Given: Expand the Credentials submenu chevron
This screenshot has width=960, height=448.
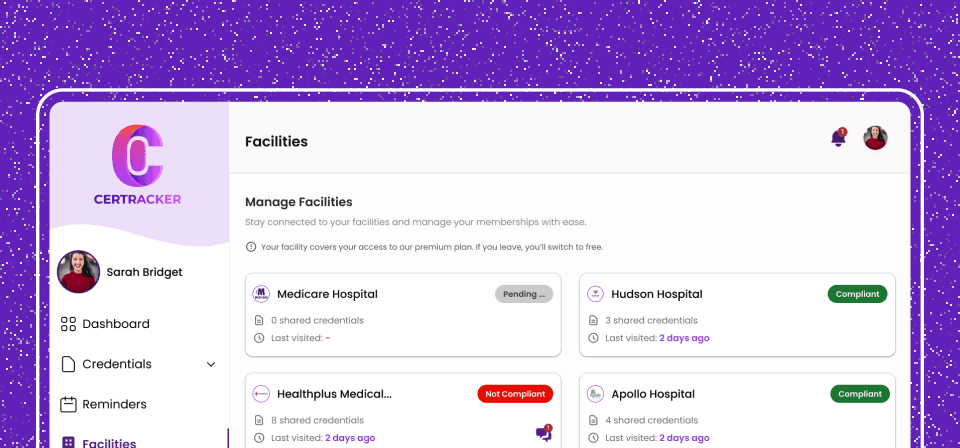Looking at the screenshot, I should (x=211, y=364).
